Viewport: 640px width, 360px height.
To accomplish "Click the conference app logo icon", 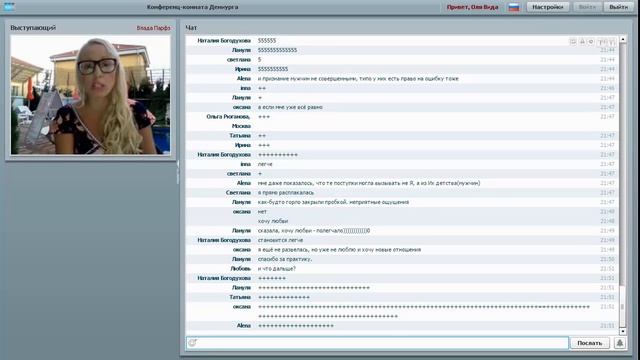I will (x=9, y=6).
